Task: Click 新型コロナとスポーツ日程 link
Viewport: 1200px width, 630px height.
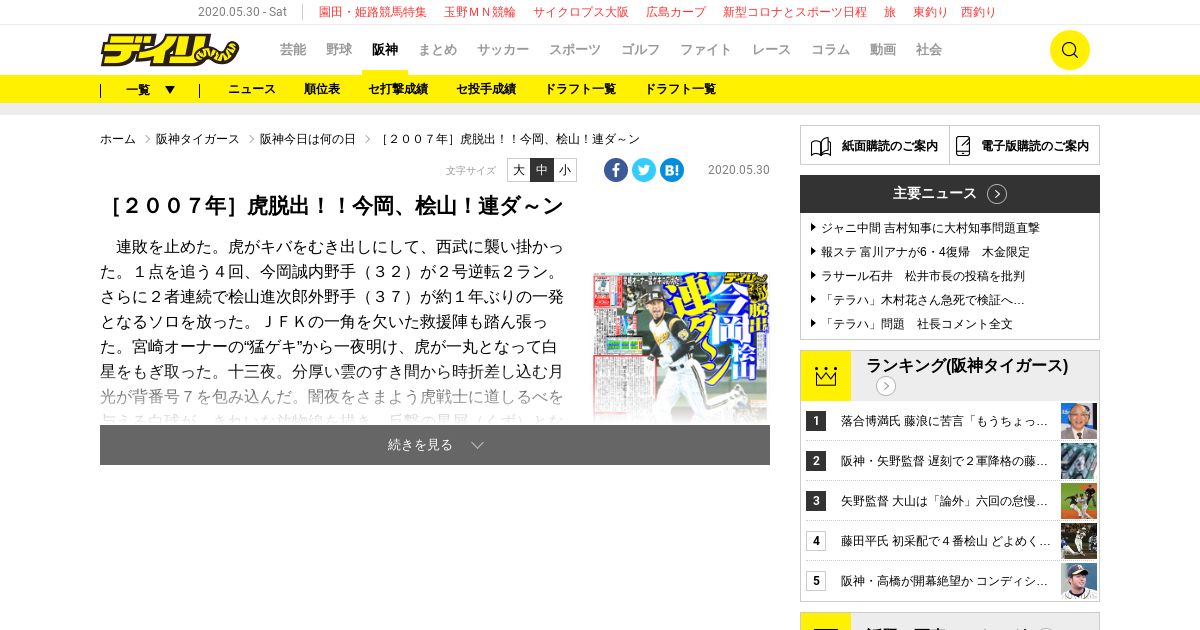Action: coord(795,12)
